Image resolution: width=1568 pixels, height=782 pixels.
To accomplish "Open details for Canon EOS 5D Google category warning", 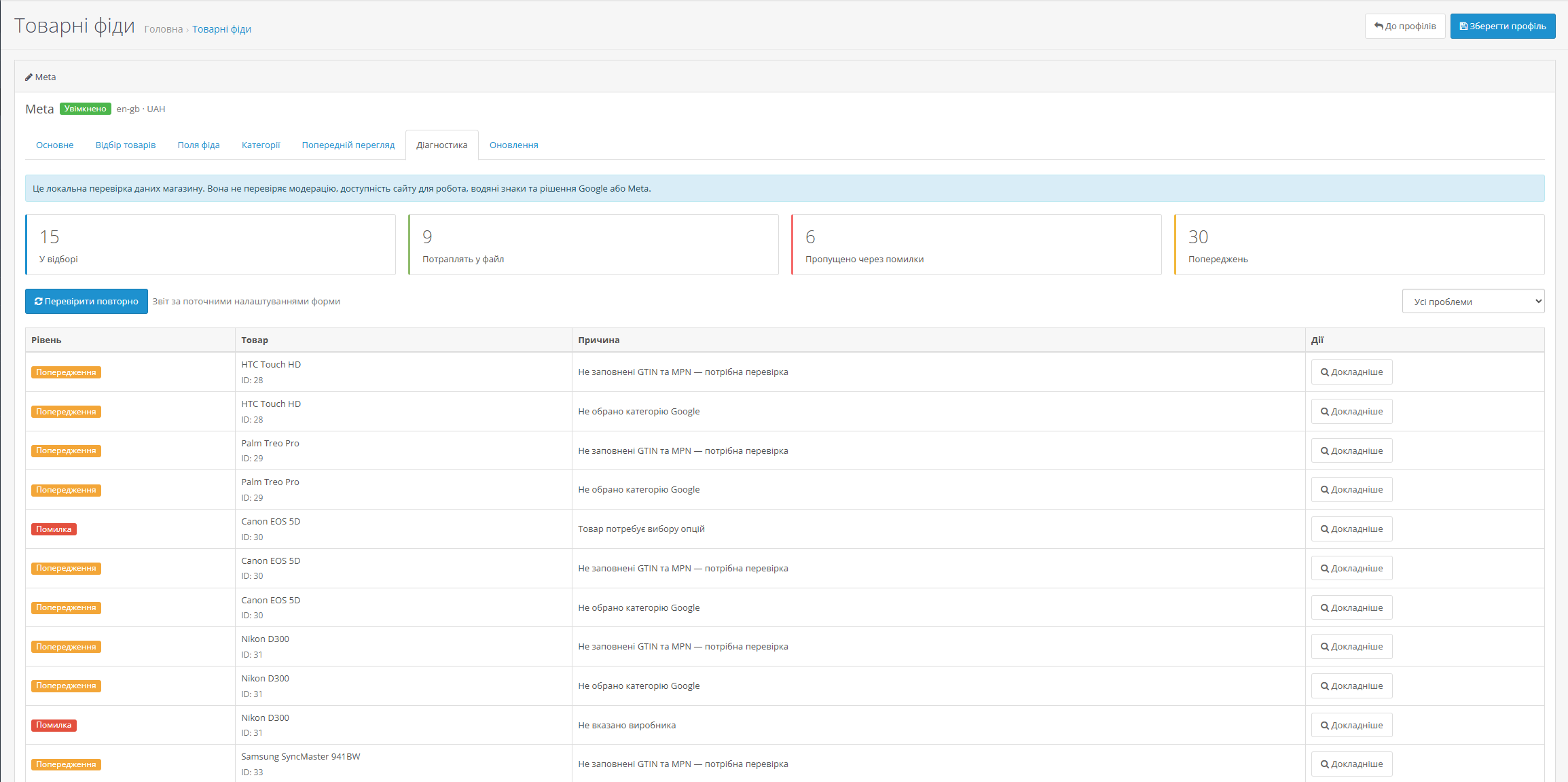I will click(x=1351, y=608).
